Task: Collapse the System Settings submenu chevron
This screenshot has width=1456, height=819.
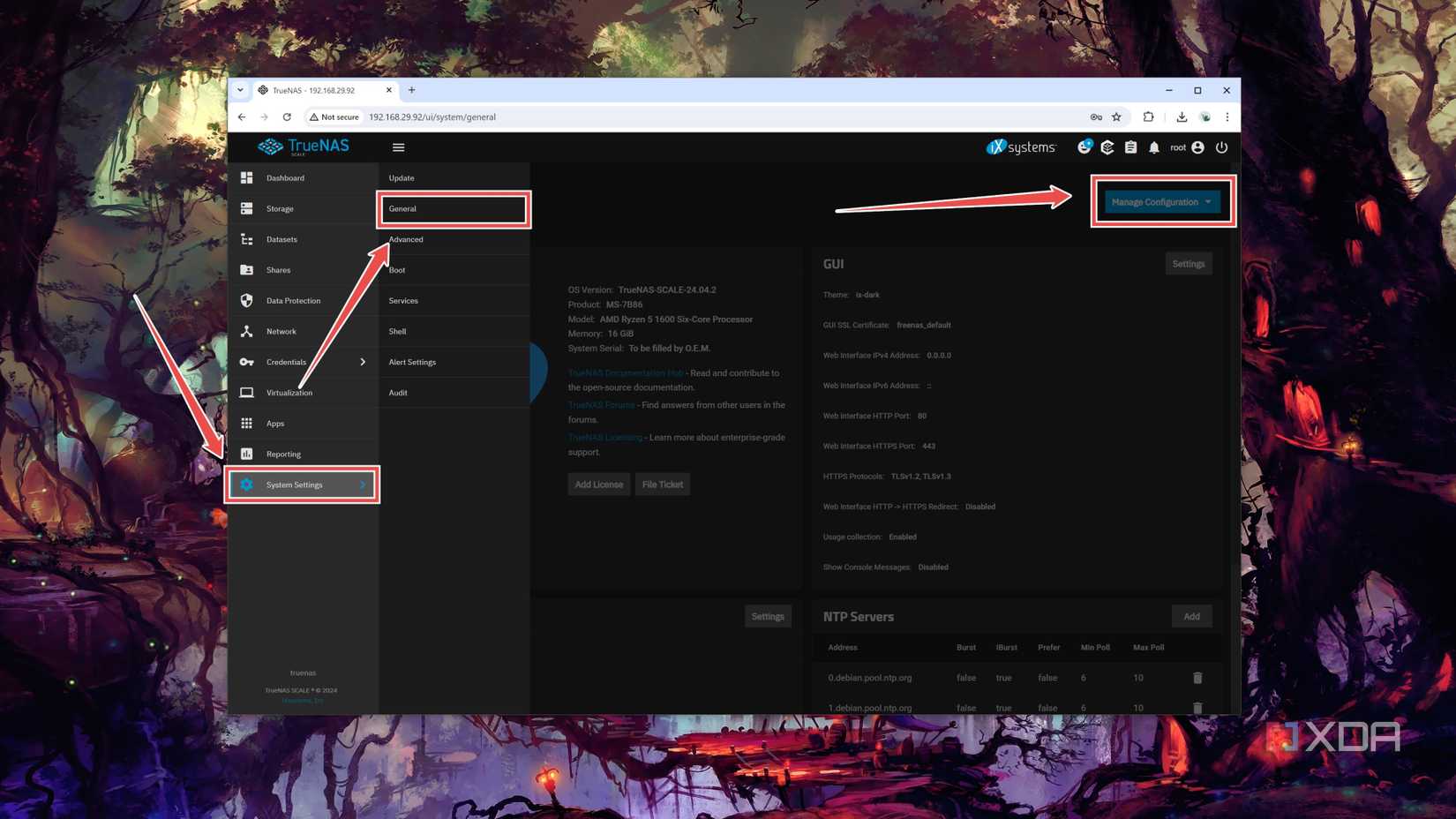Action: (x=363, y=485)
